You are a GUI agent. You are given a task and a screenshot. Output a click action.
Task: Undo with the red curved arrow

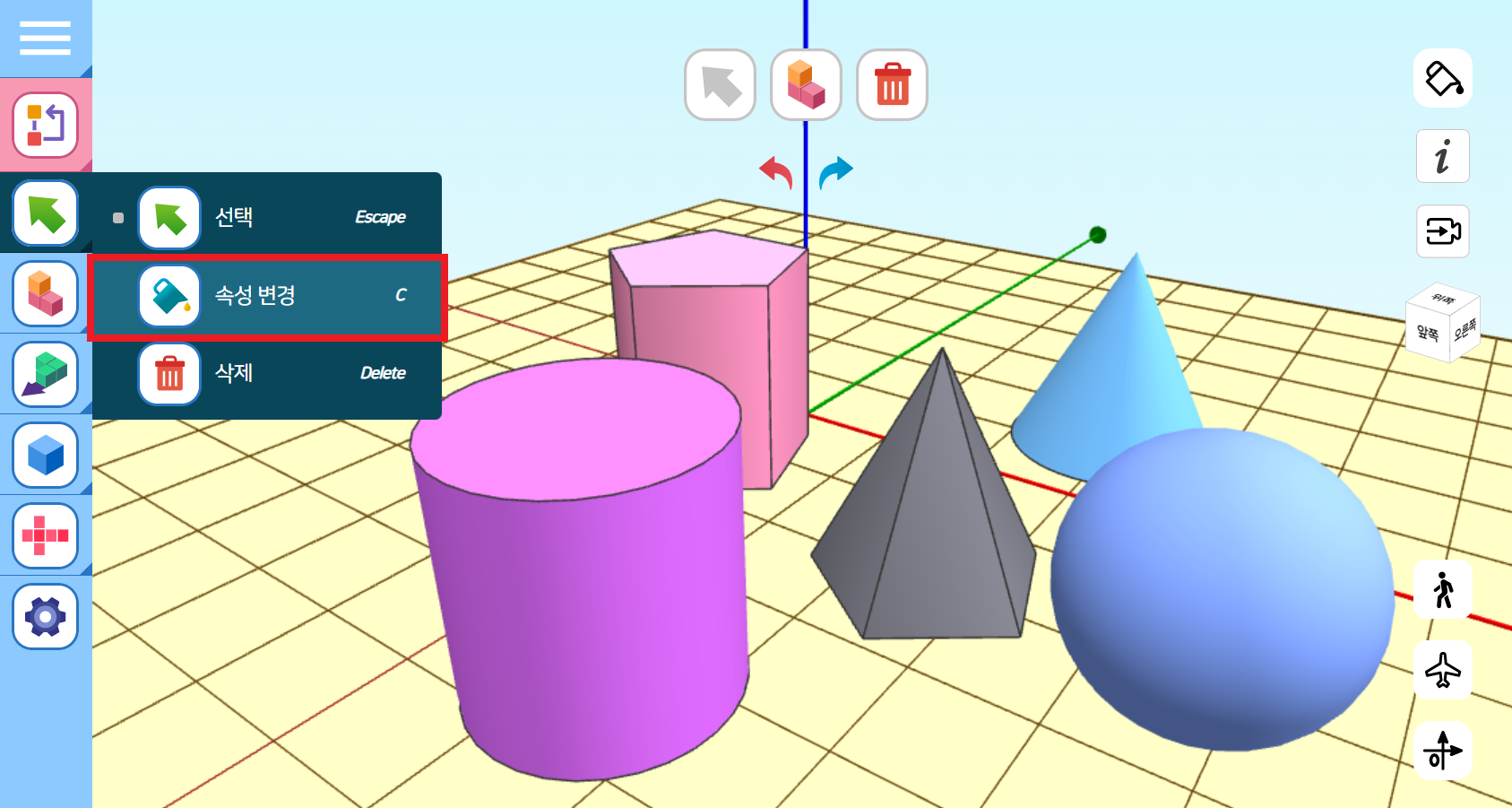(777, 171)
